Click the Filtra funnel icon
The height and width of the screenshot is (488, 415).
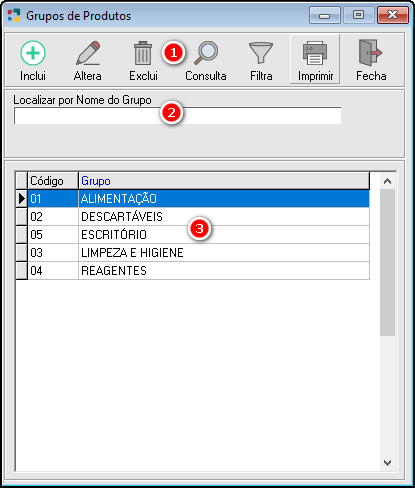click(x=261, y=53)
